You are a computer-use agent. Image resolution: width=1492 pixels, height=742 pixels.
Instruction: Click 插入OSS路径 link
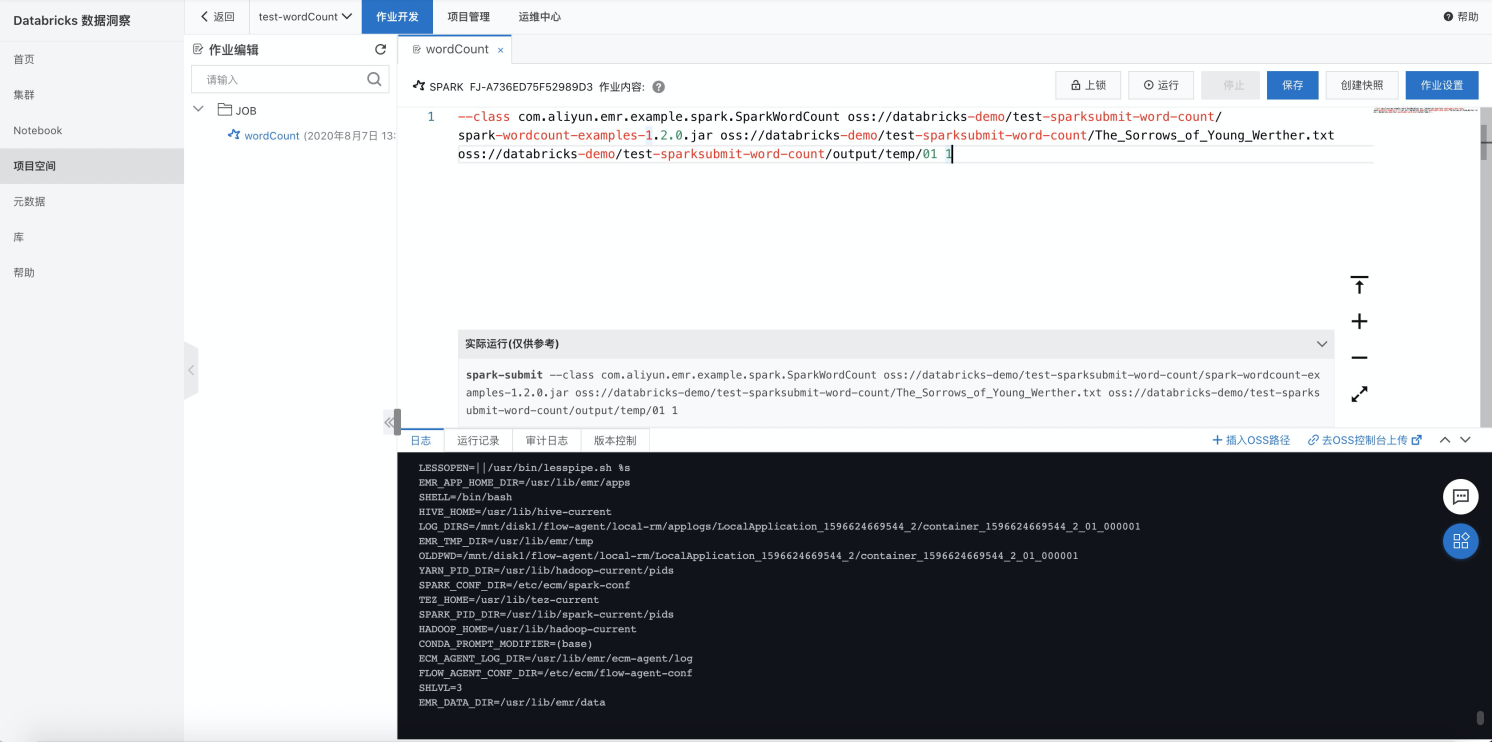[x=1251, y=440]
